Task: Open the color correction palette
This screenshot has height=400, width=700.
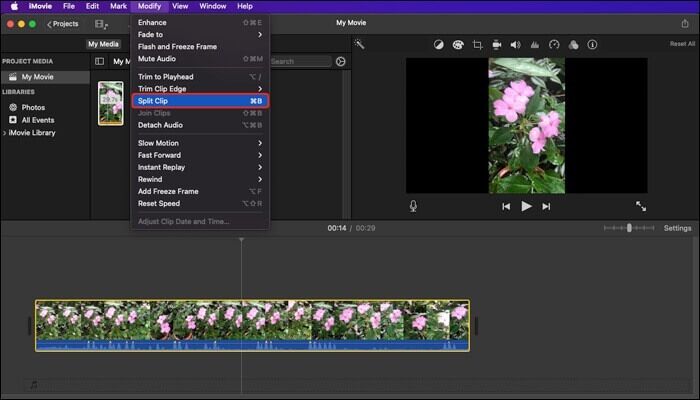Action: [x=458, y=45]
